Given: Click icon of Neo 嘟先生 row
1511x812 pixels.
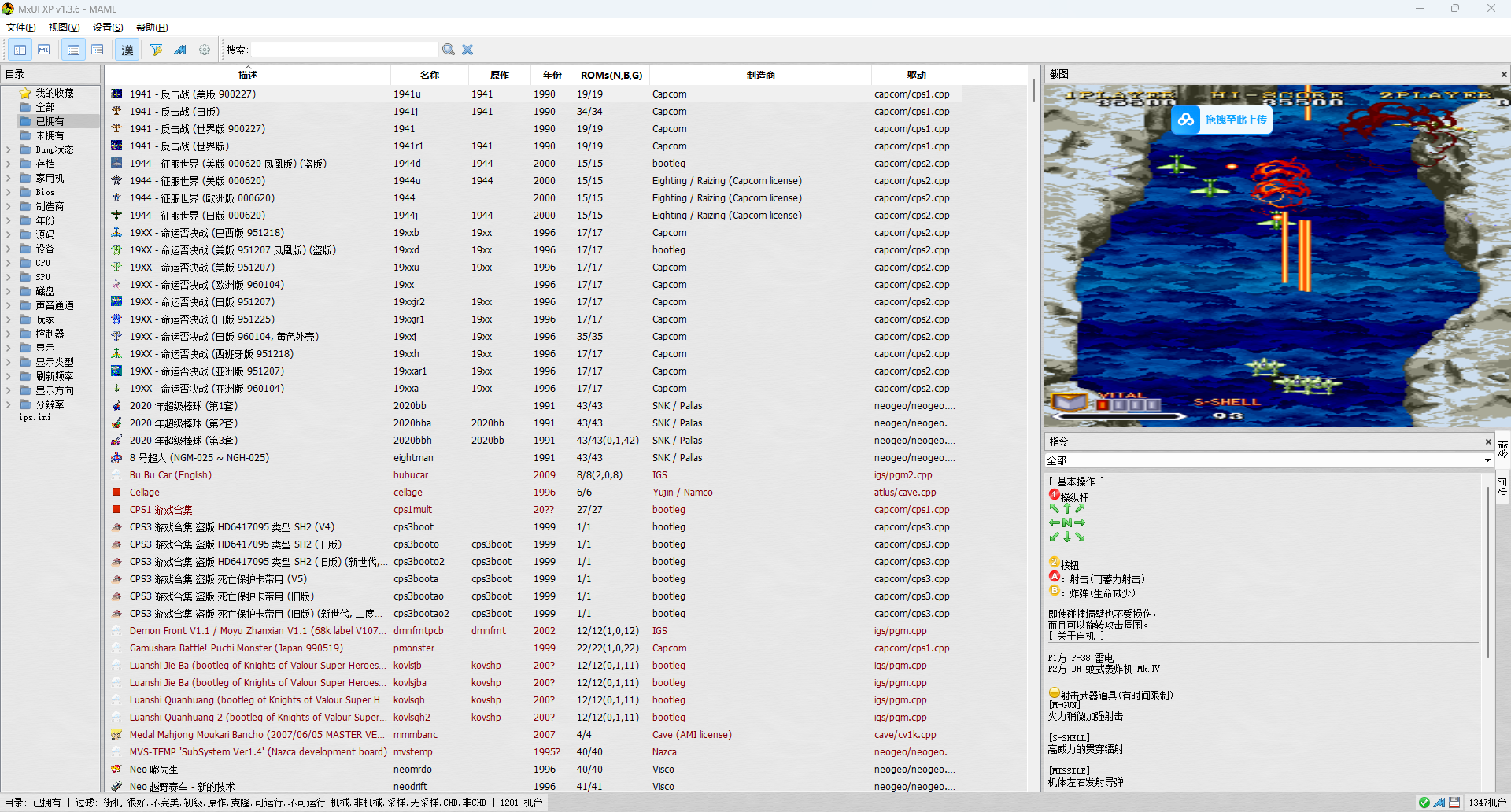Looking at the screenshot, I should coord(116,769).
